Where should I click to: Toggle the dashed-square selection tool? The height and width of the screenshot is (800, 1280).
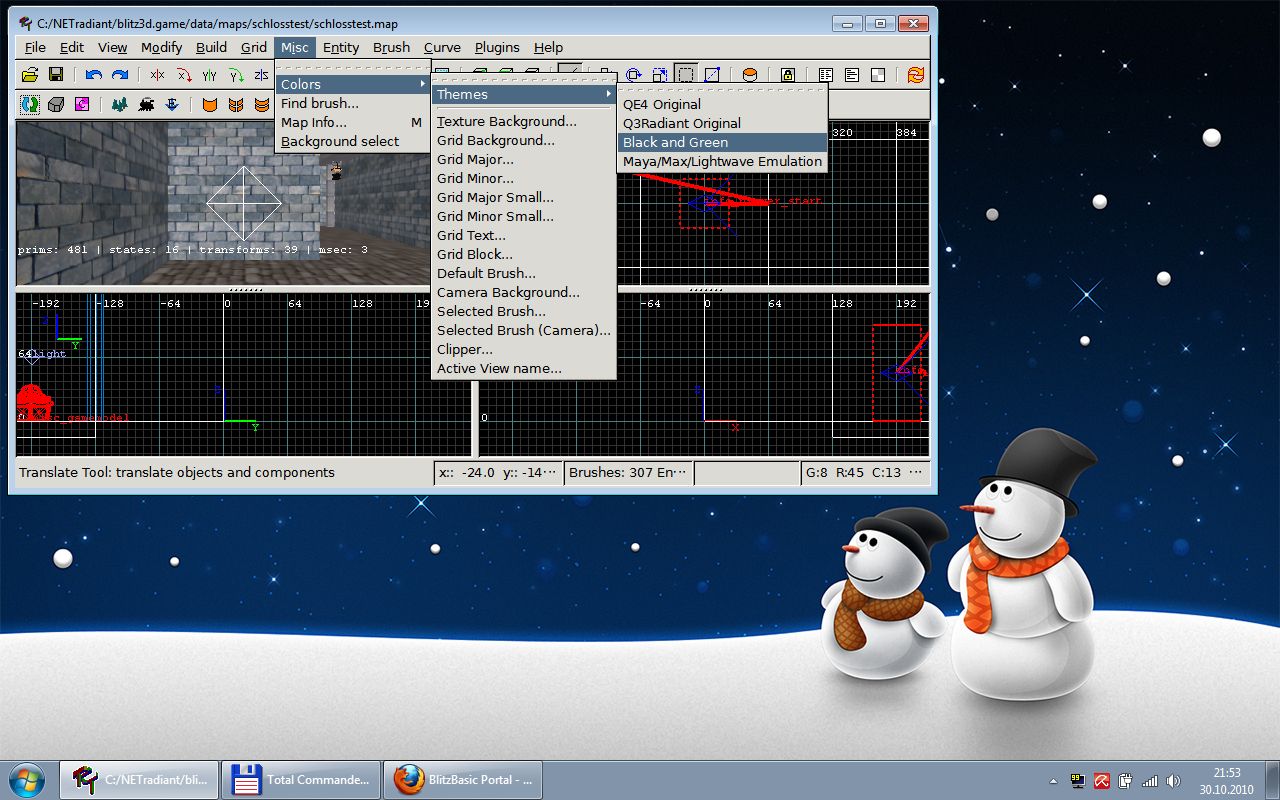(686, 74)
